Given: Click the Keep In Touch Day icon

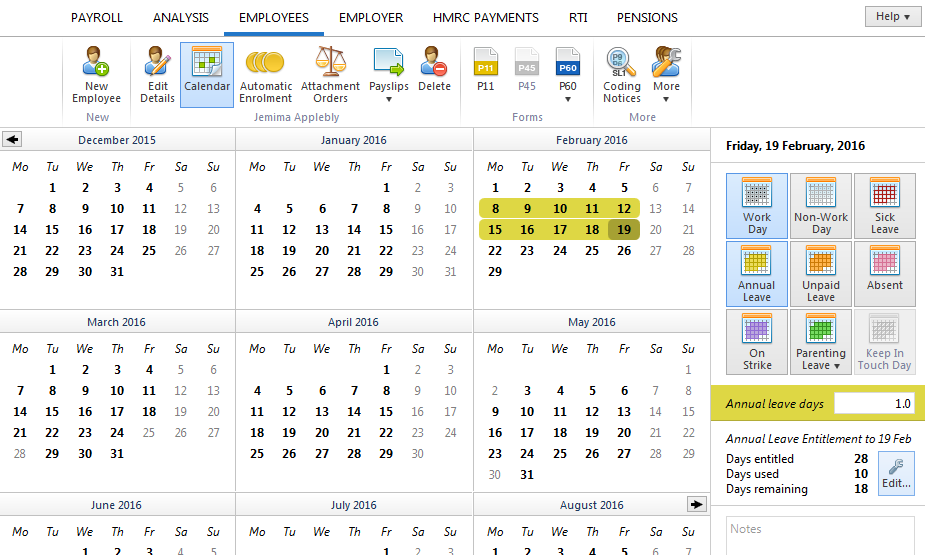Looking at the screenshot, I should (884, 329).
